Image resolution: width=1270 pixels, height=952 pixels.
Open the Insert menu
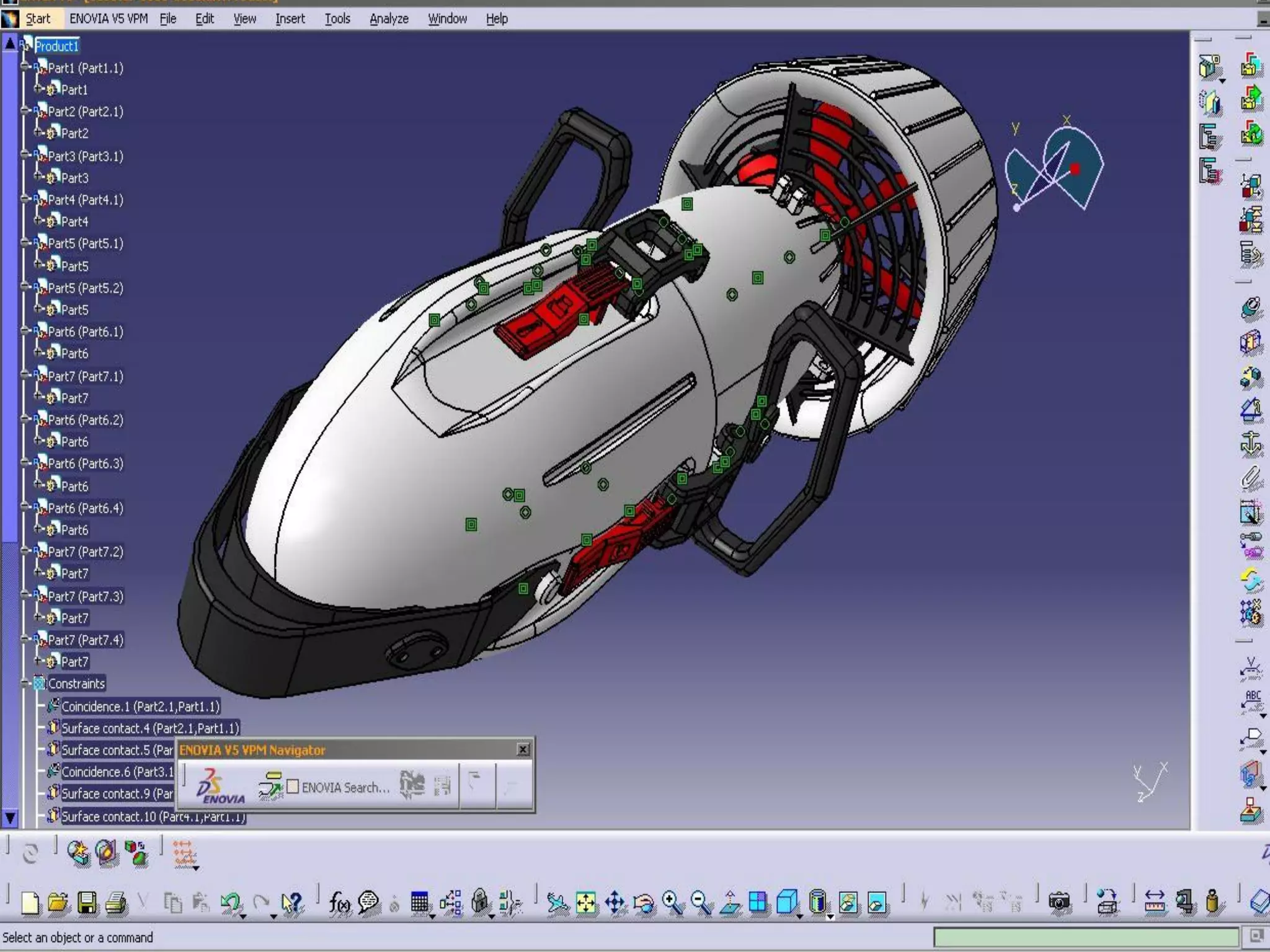290,19
